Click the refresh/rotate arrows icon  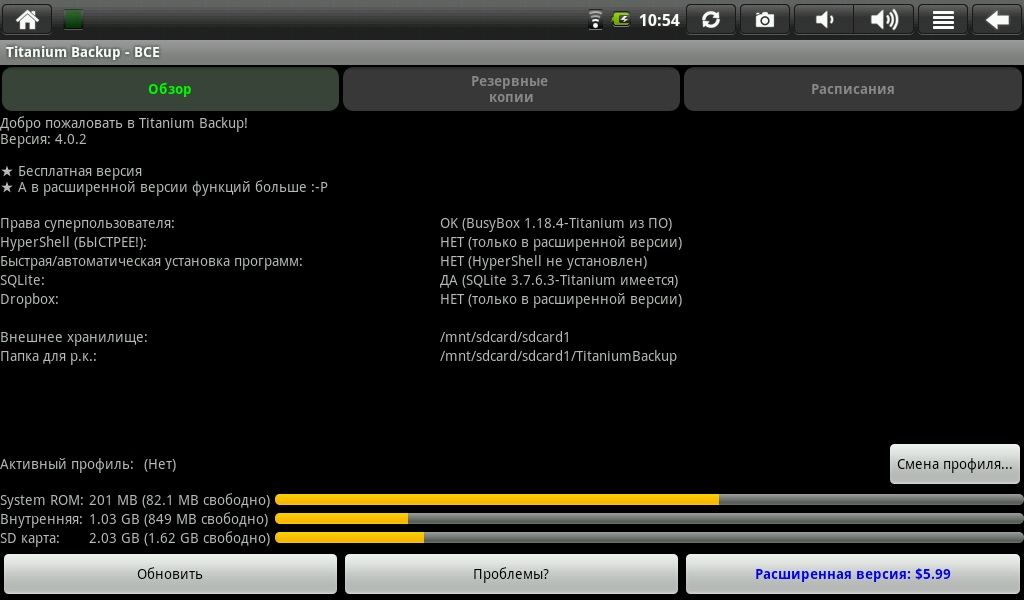[x=711, y=20]
